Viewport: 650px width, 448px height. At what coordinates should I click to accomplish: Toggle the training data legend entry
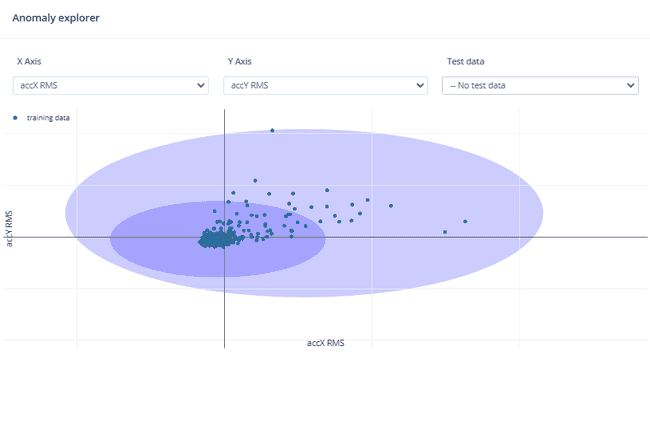click(47, 118)
